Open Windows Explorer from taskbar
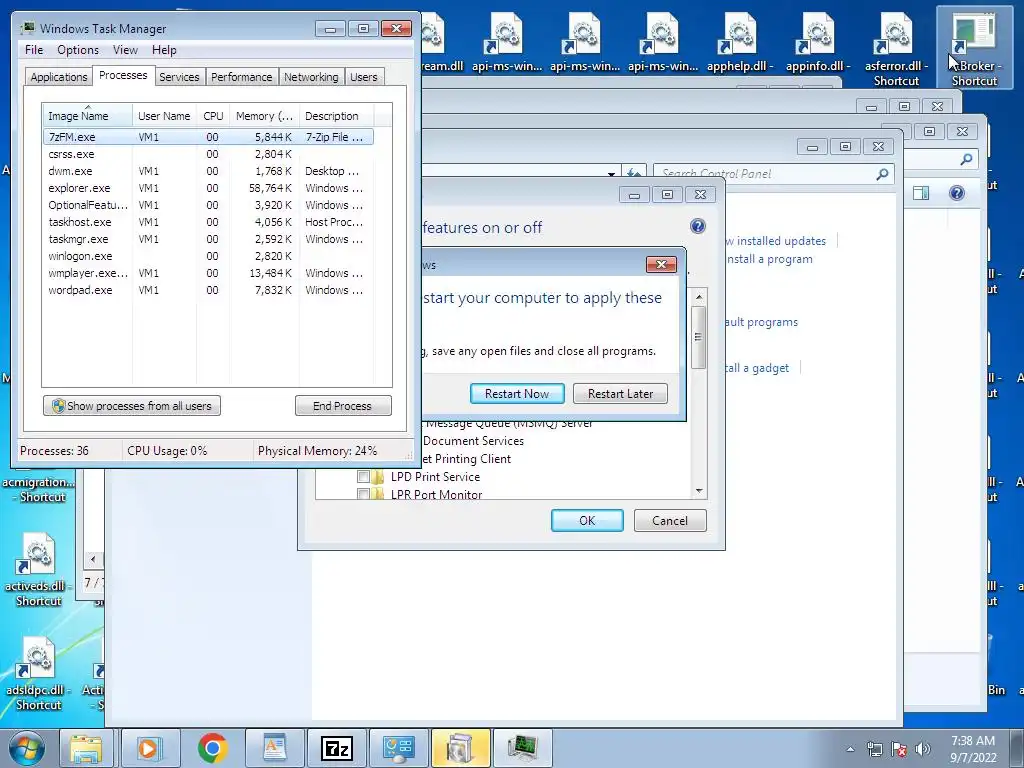The width and height of the screenshot is (1024, 768). (x=86, y=748)
